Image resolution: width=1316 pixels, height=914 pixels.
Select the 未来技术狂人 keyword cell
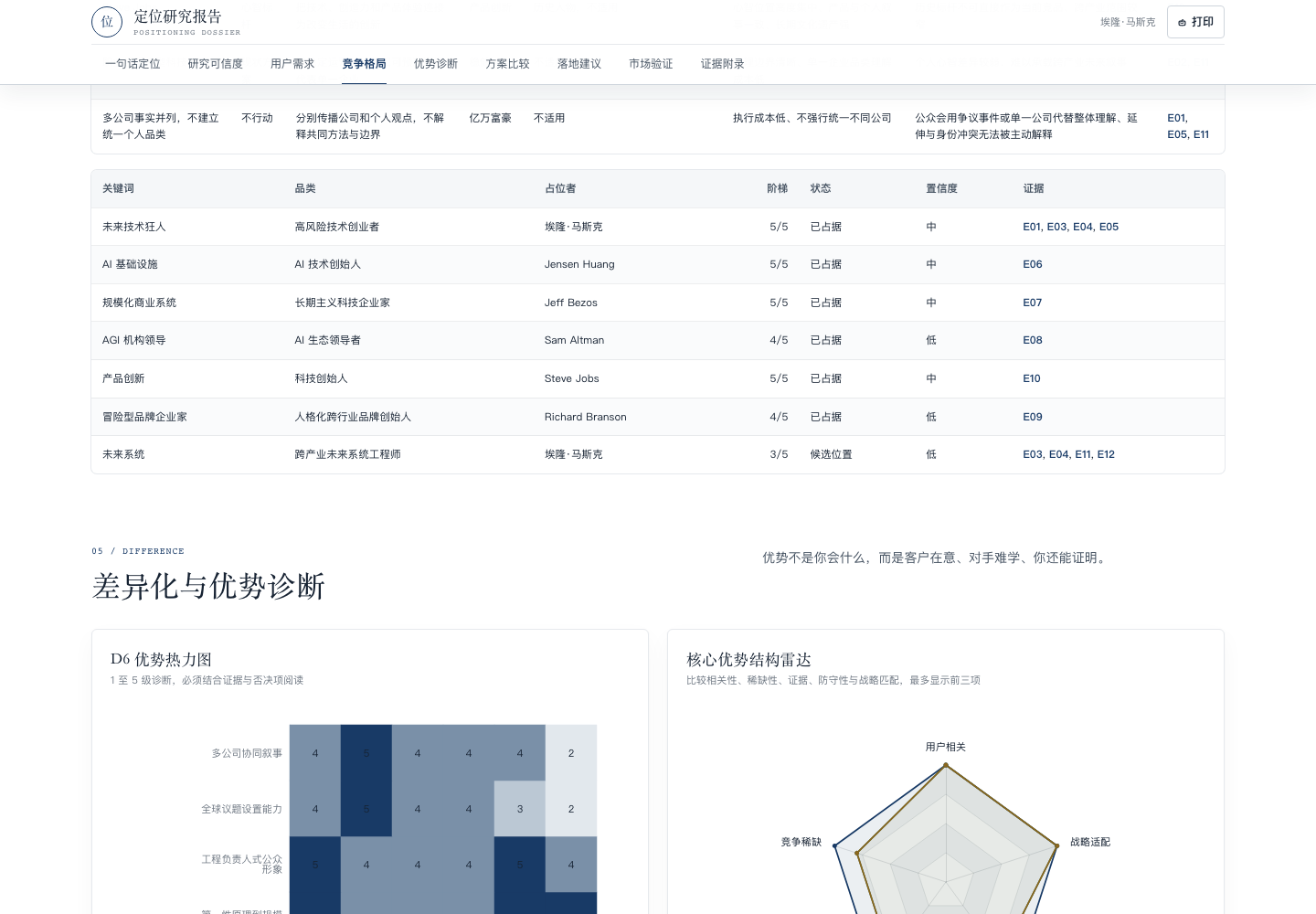pos(134,227)
